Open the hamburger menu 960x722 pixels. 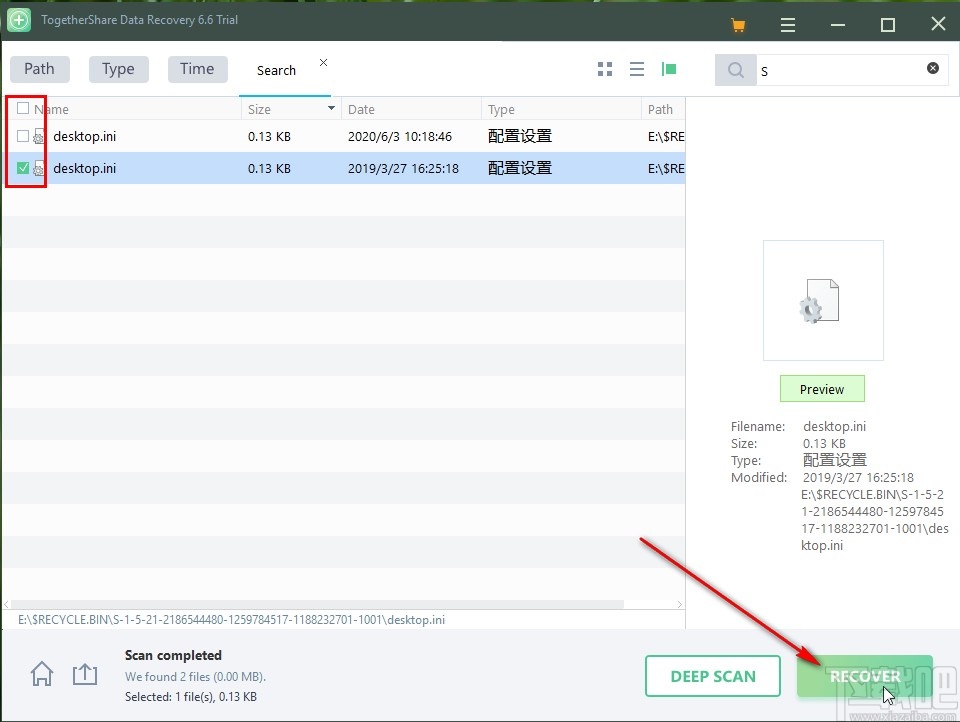[788, 23]
